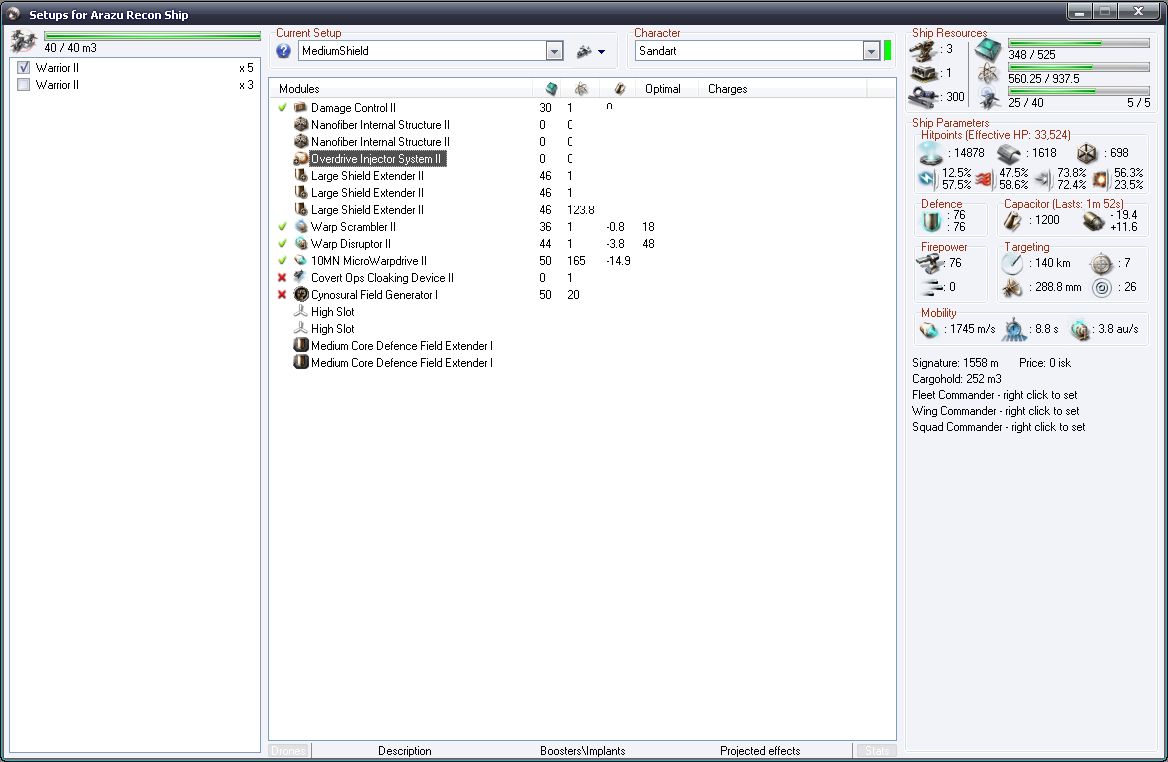1168x762 pixels.
Task: Click Wing Commander right click to set
Action: point(995,411)
